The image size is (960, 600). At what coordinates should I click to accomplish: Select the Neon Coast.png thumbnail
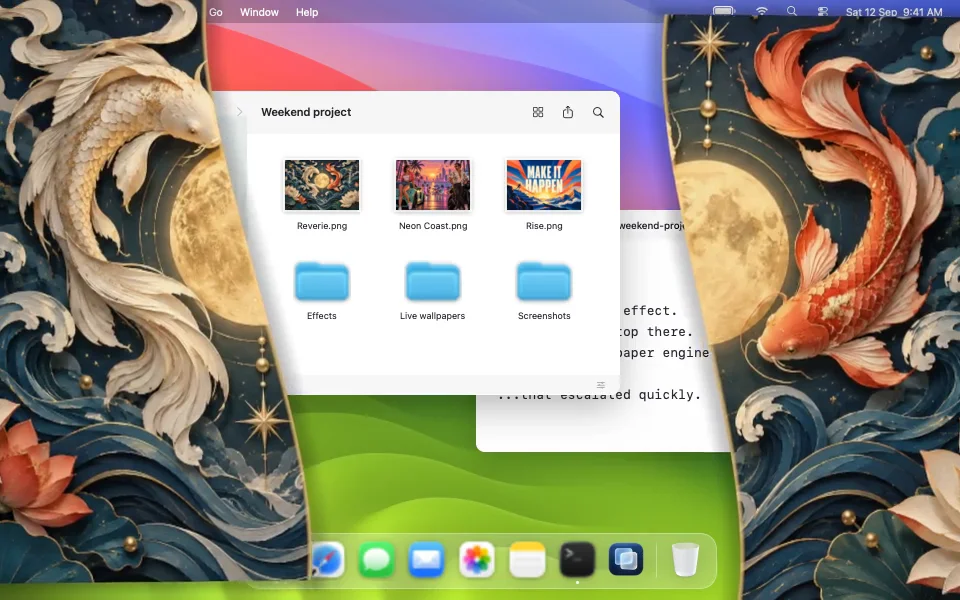(433, 185)
